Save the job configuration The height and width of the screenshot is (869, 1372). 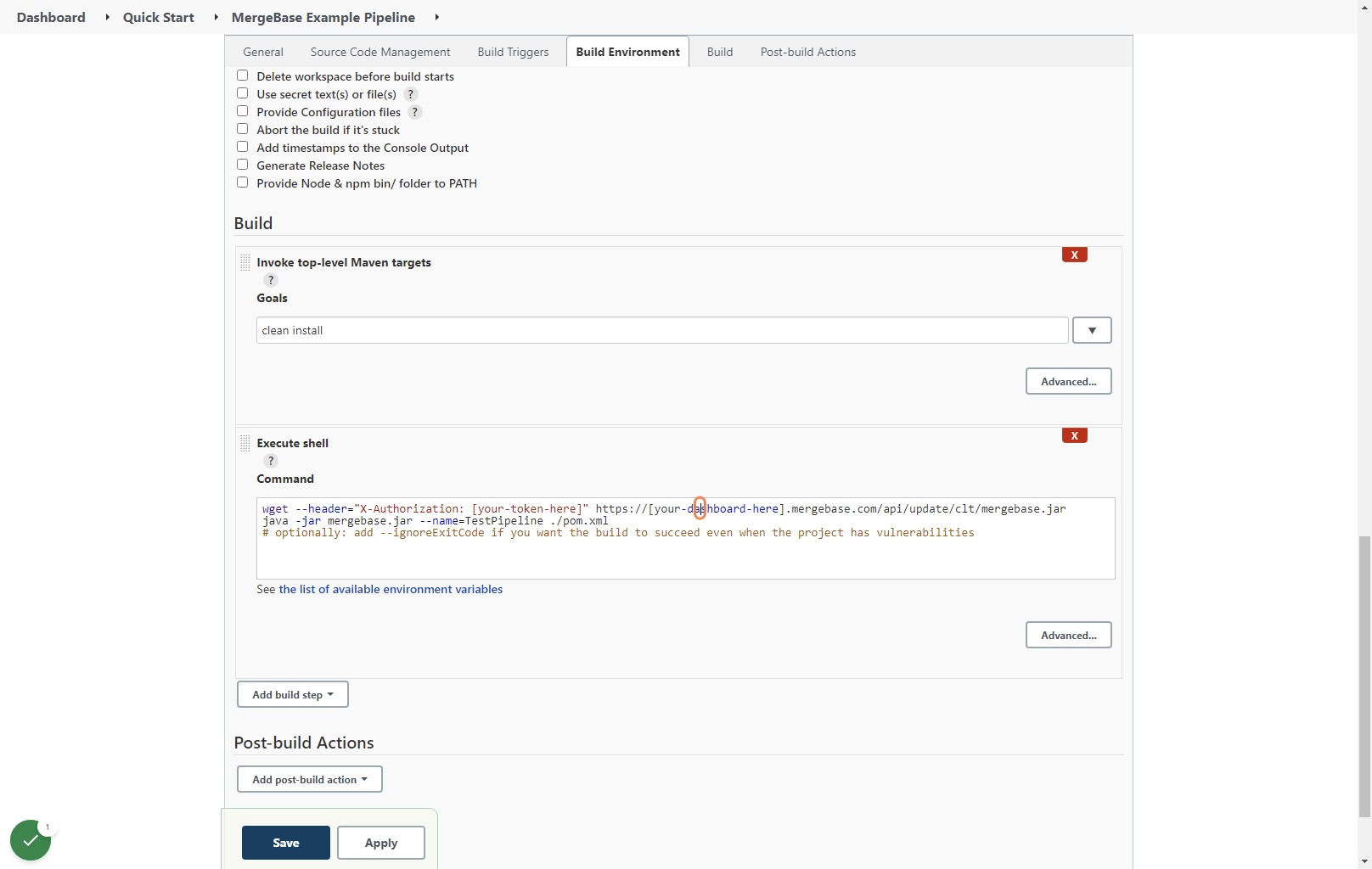pyautogui.click(x=285, y=843)
